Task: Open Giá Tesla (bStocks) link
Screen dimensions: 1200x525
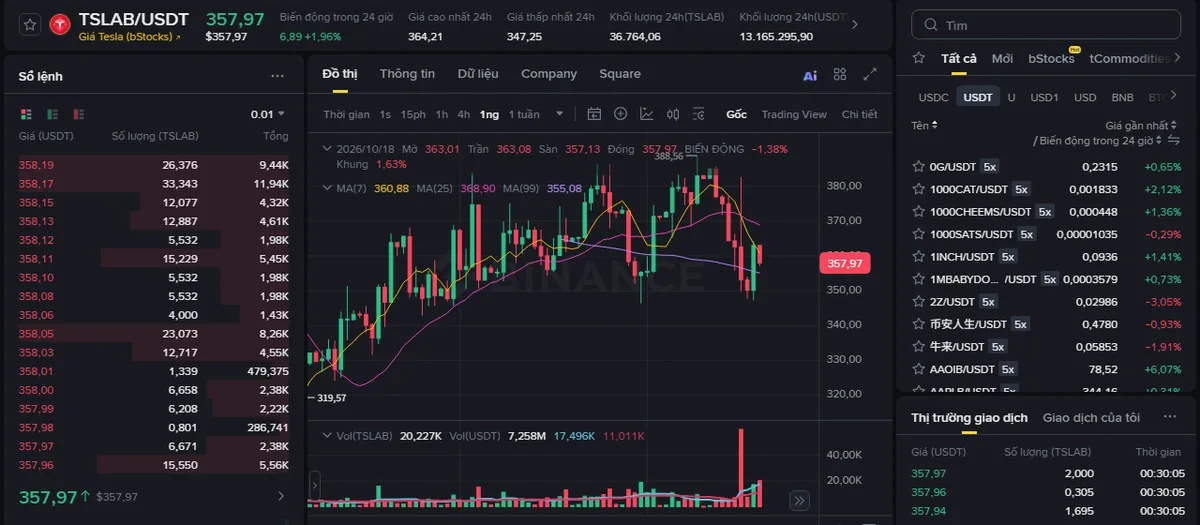Action: point(130,37)
